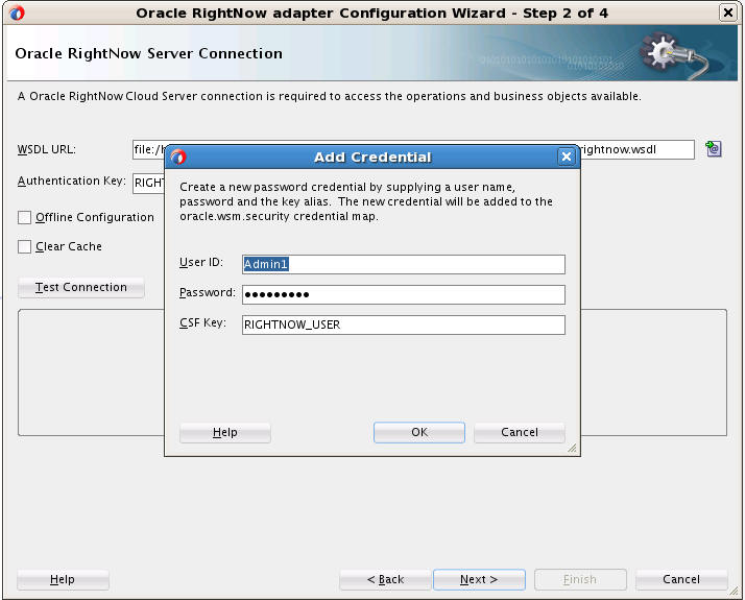Image resolution: width=745 pixels, height=600 pixels.
Task: Close the Add Credential dialog
Action: (566, 157)
